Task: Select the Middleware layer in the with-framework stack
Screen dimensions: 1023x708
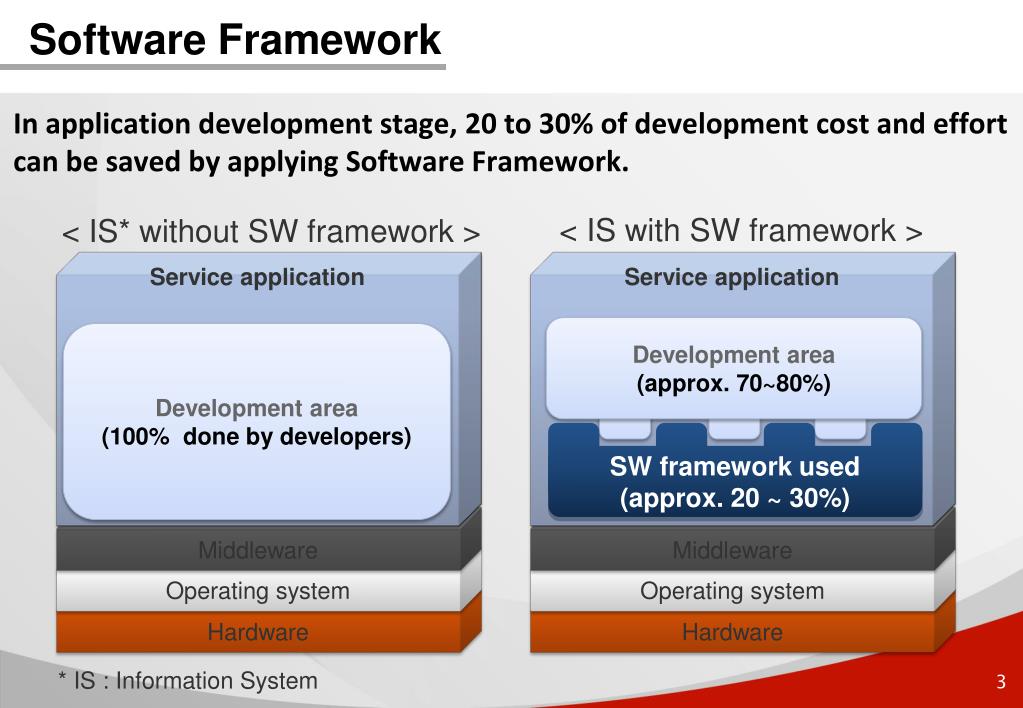Action: pyautogui.click(x=731, y=550)
